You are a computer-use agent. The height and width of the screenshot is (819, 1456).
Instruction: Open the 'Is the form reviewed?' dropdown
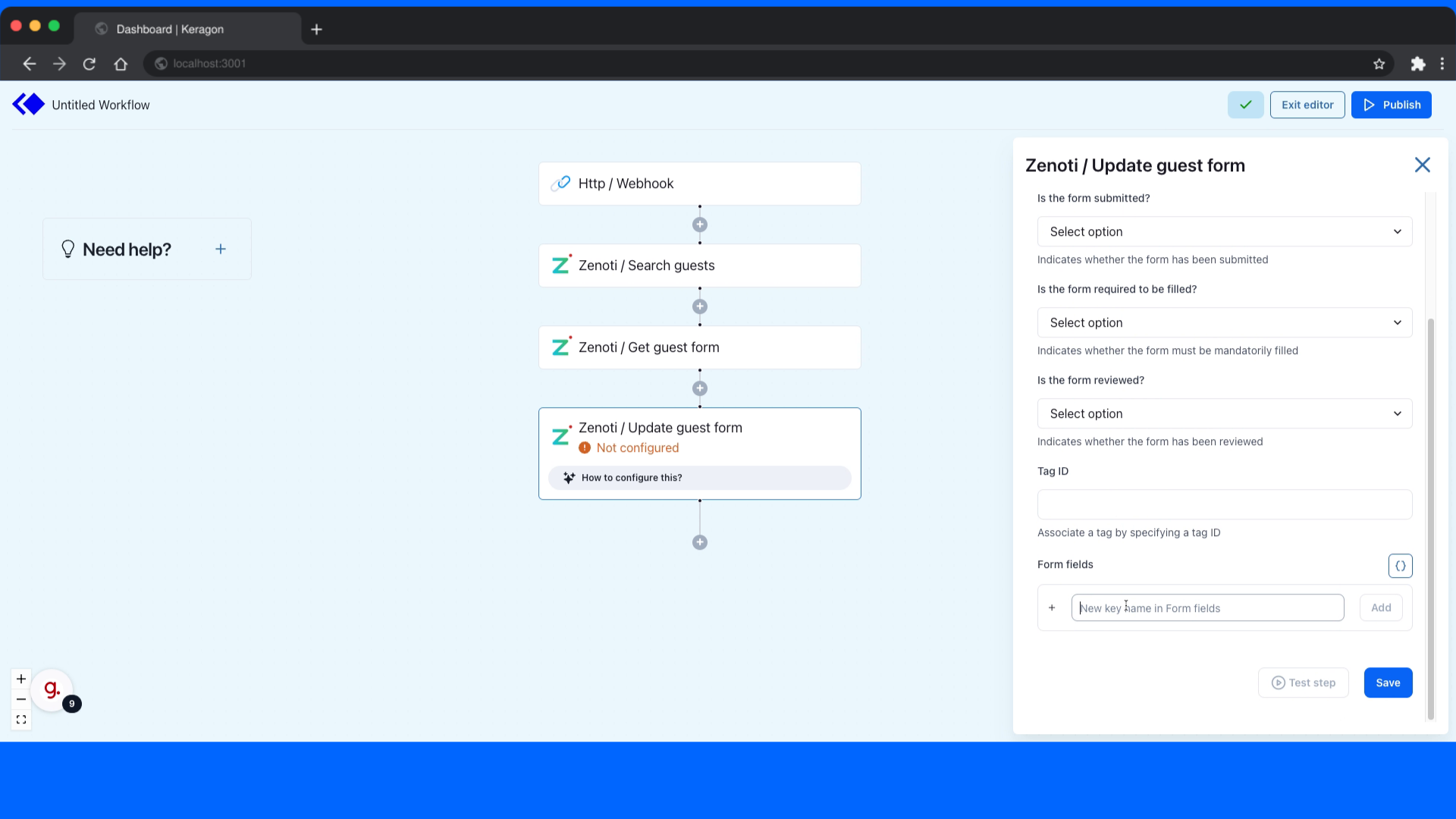coord(1224,413)
